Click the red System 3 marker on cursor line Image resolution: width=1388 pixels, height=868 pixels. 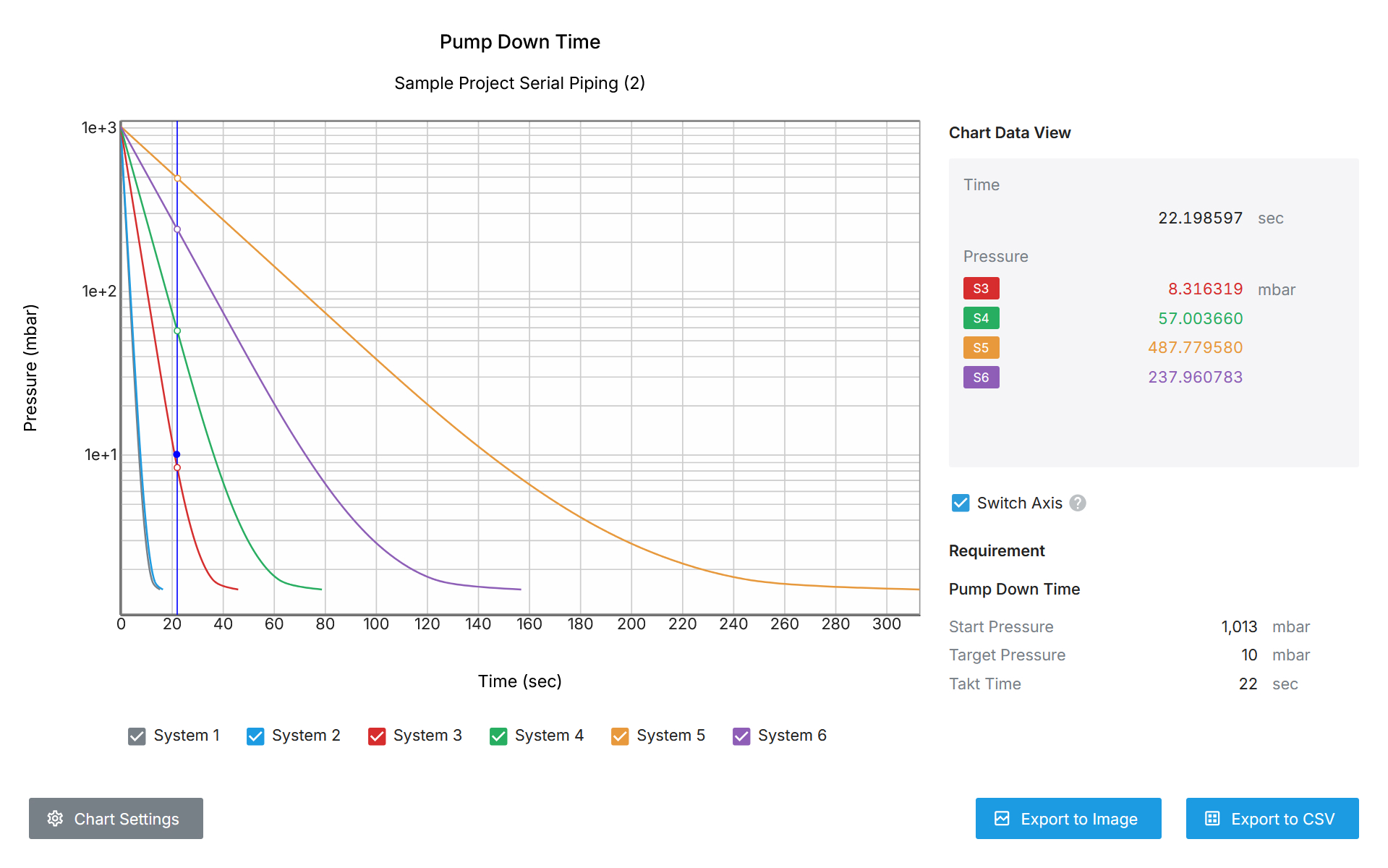click(x=177, y=468)
